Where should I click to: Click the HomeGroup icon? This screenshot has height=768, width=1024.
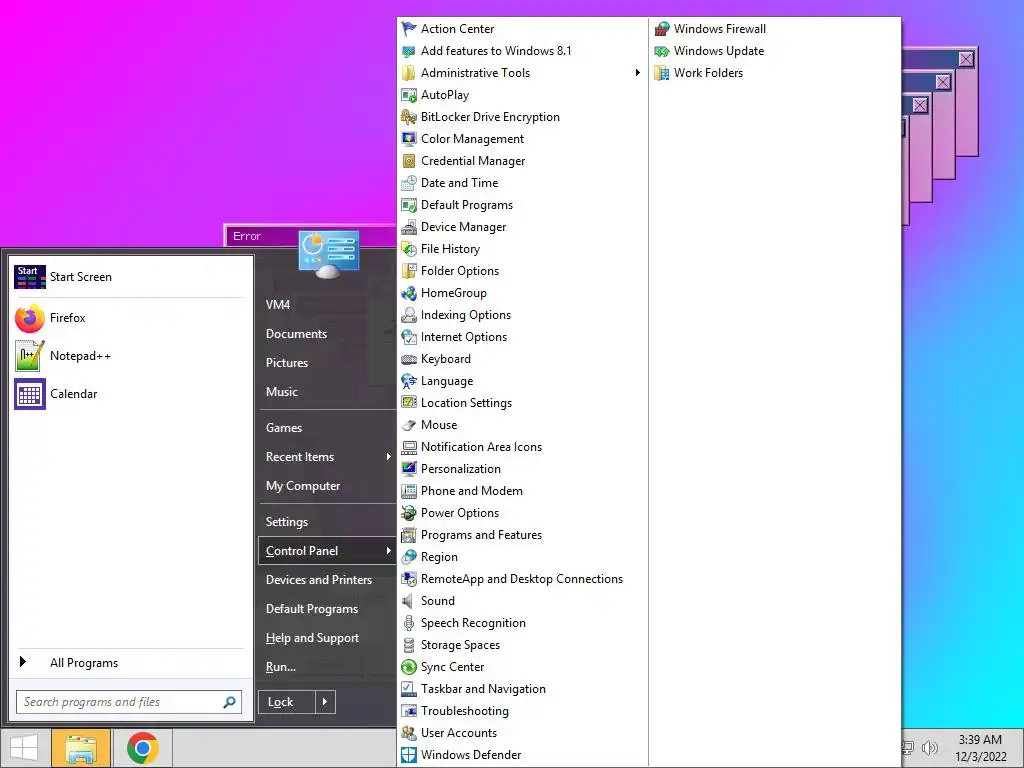pyautogui.click(x=409, y=293)
